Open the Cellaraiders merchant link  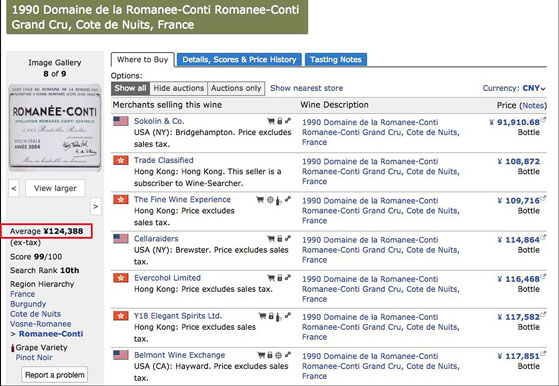pyautogui.click(x=156, y=239)
